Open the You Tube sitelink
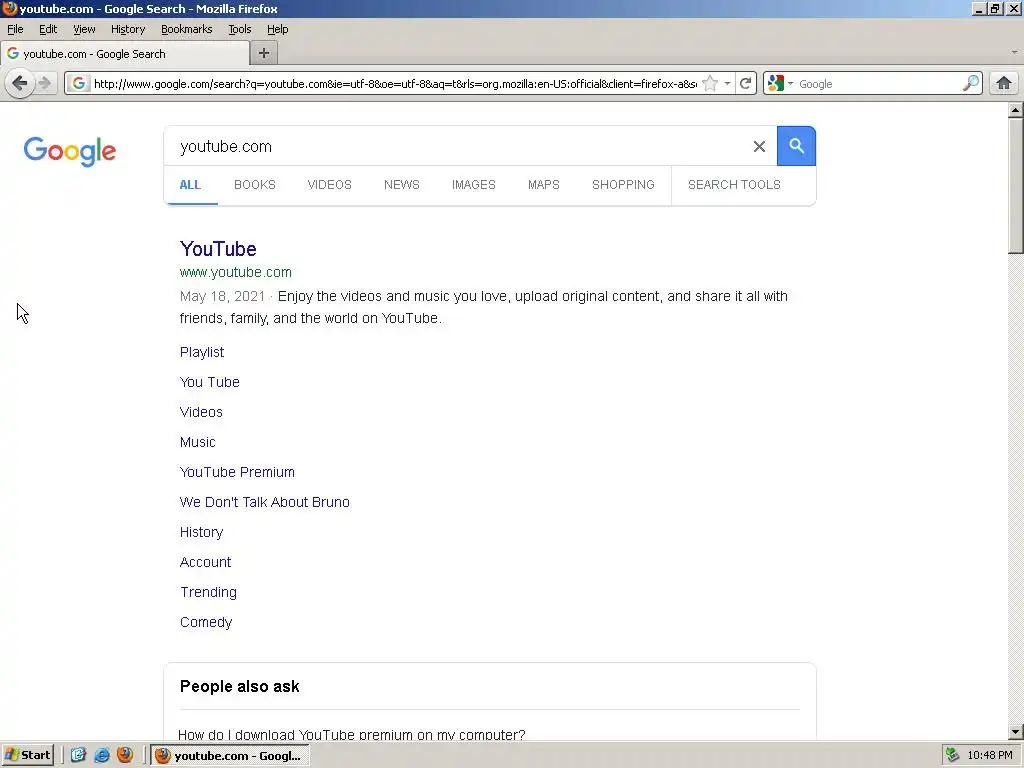 tap(210, 382)
